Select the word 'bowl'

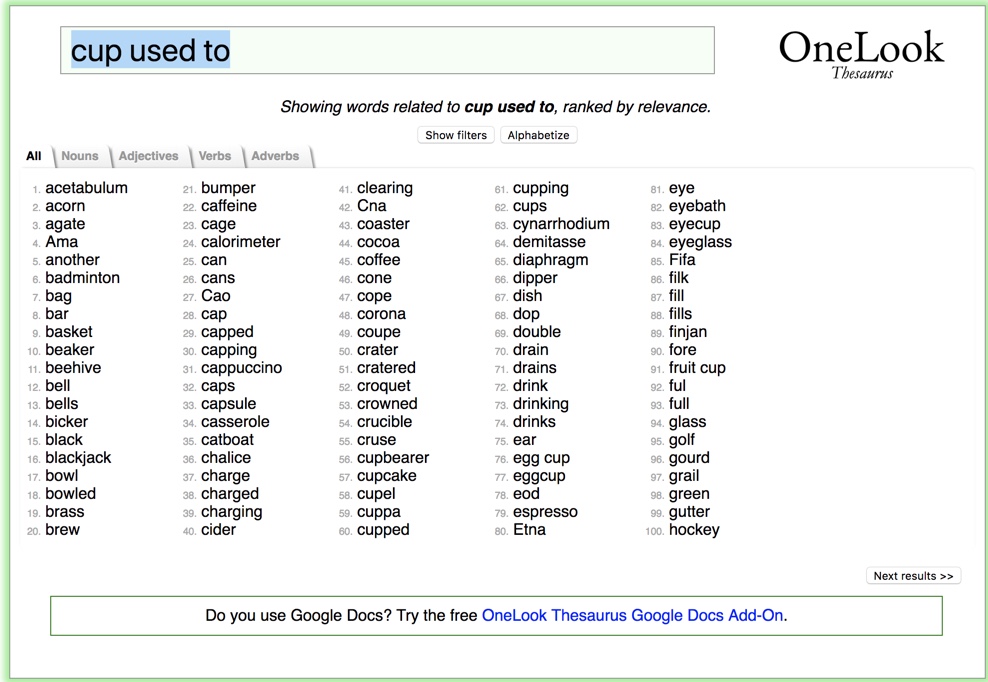[62, 476]
